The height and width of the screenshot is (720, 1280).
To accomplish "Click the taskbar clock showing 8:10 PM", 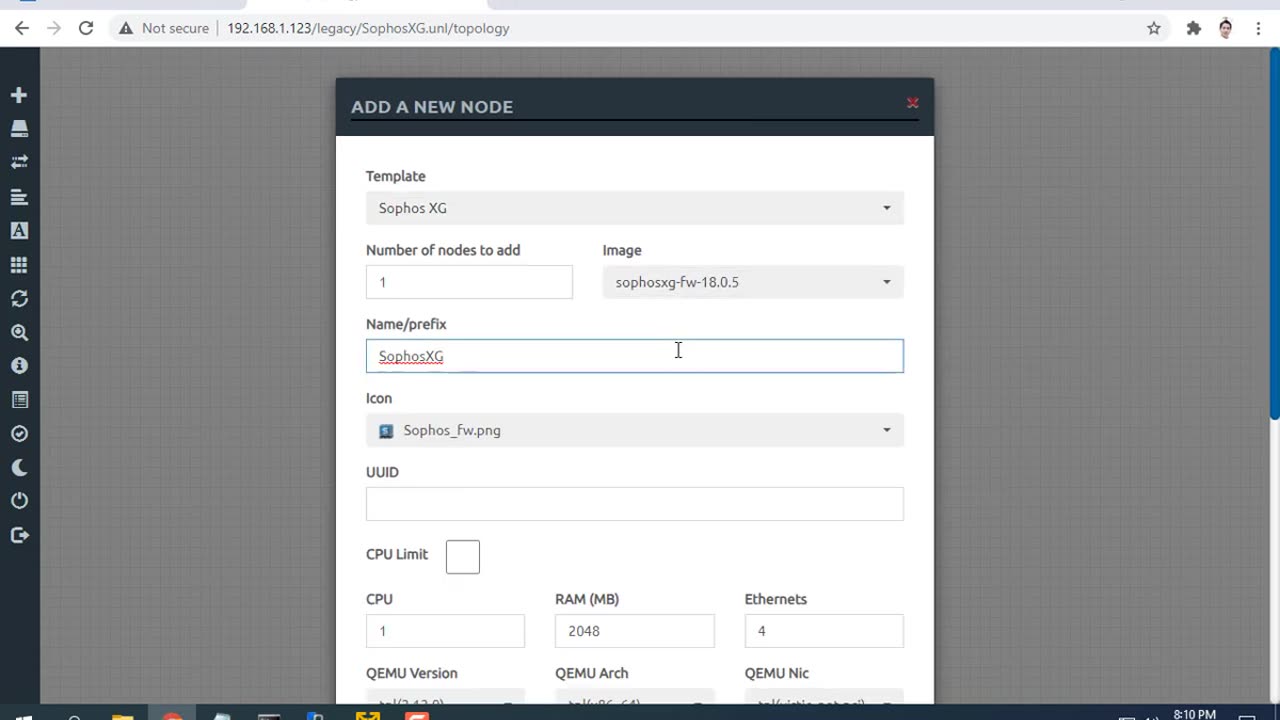I will (x=1194, y=714).
